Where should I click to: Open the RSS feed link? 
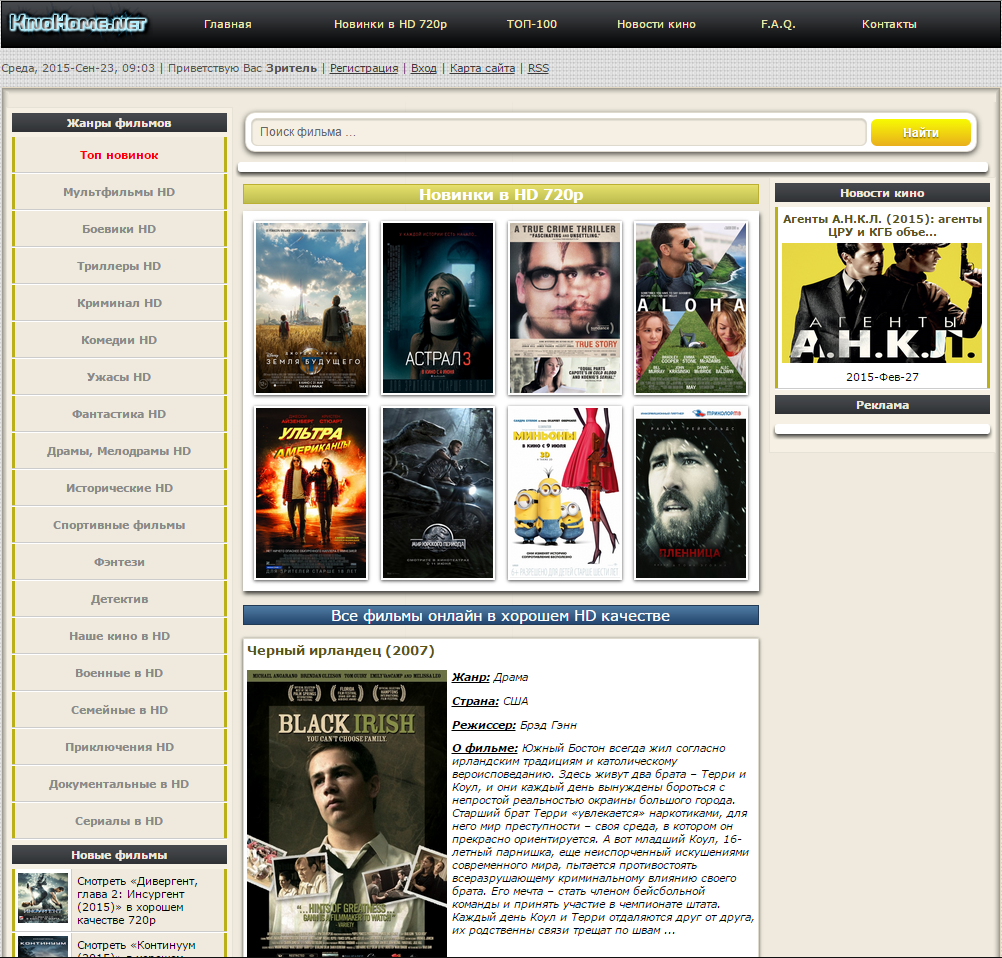click(538, 68)
